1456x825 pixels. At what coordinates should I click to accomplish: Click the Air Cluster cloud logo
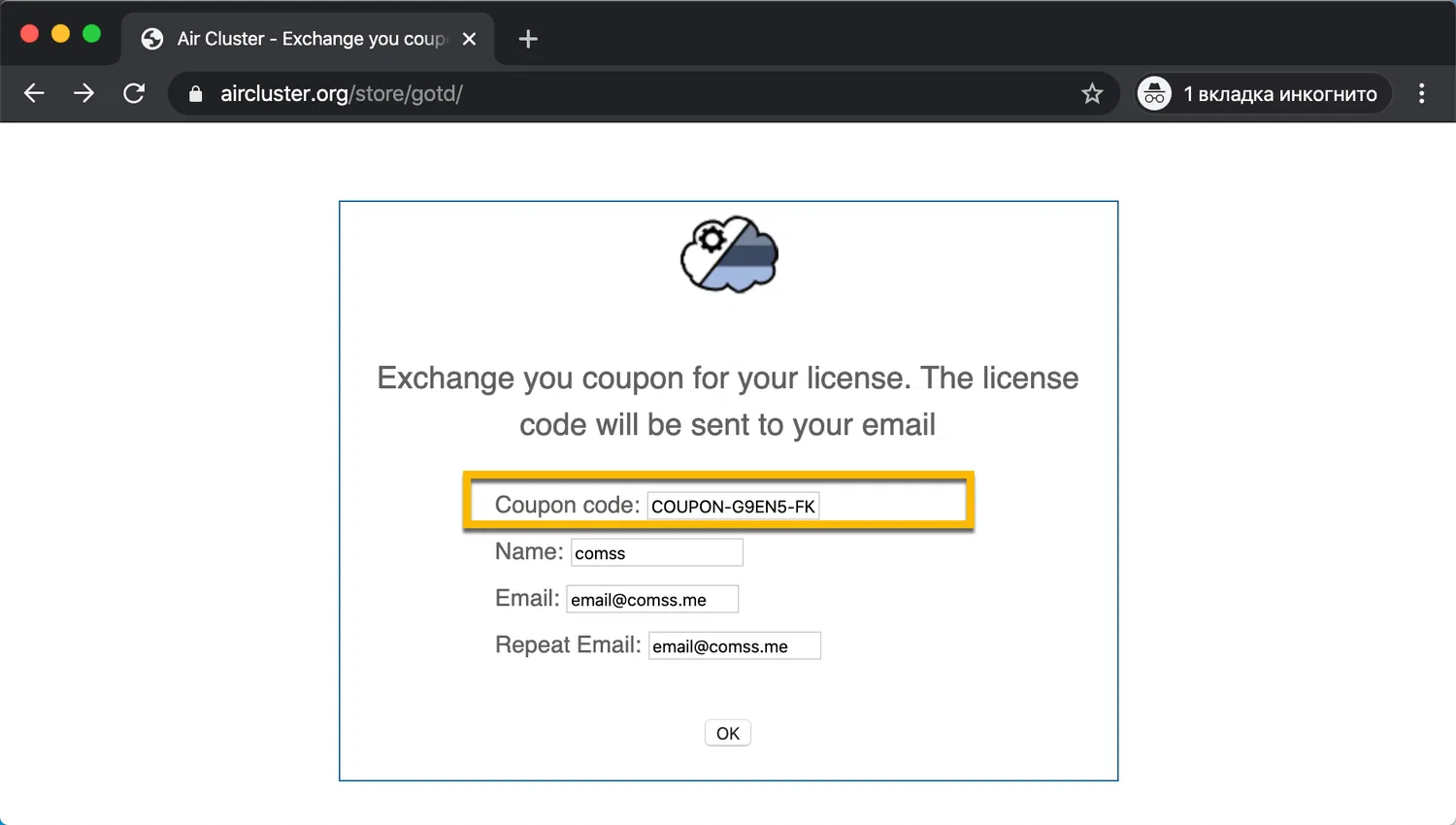729,254
